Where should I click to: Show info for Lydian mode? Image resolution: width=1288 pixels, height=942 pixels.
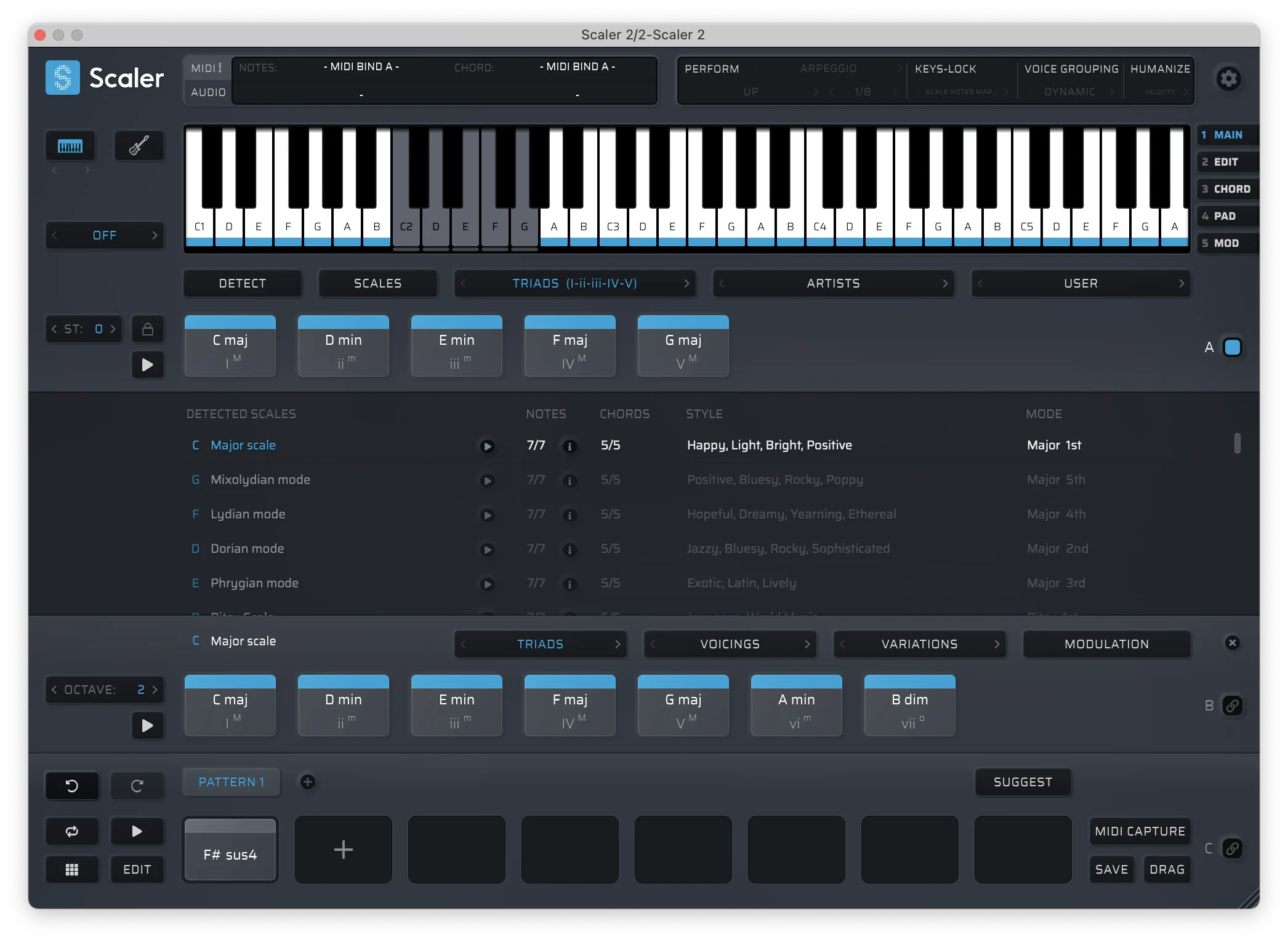pyautogui.click(x=570, y=515)
